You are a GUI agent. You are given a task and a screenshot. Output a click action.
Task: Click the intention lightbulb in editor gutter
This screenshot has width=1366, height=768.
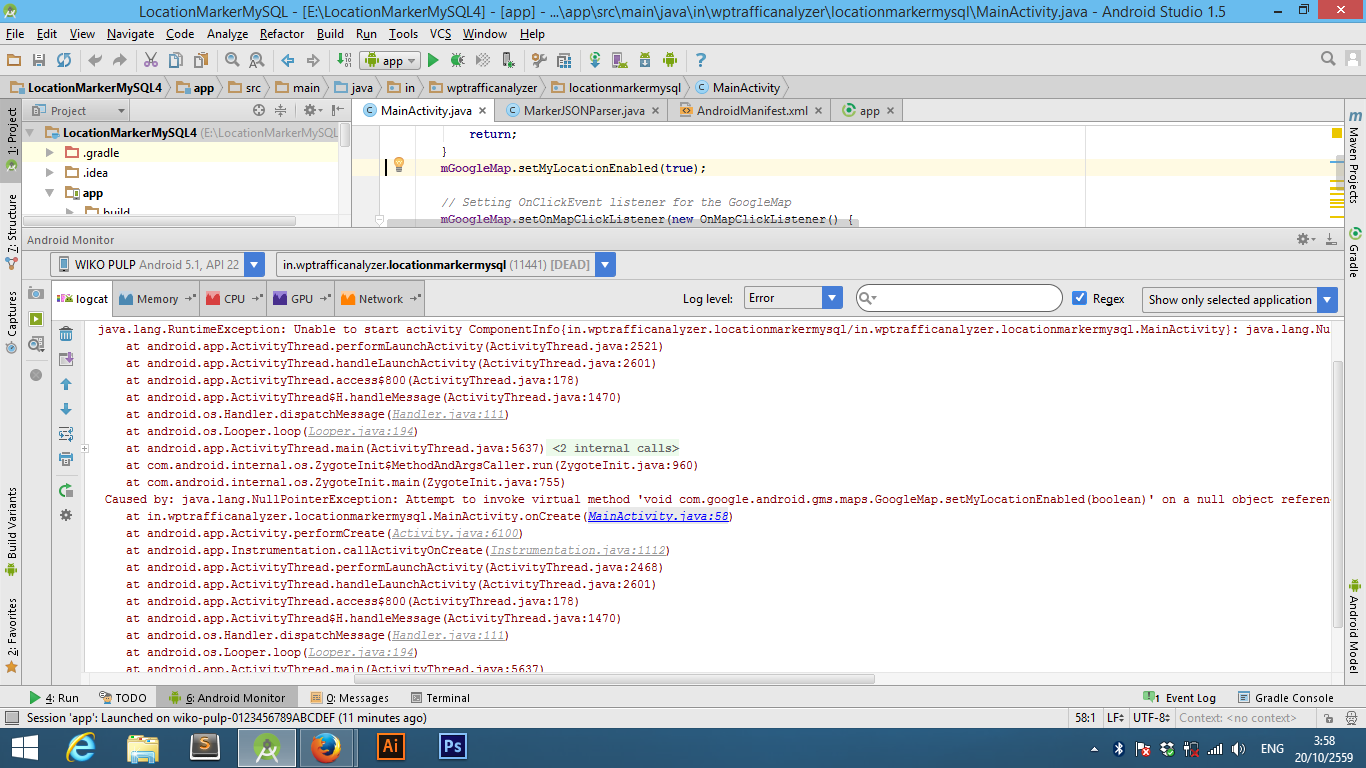pos(398,165)
